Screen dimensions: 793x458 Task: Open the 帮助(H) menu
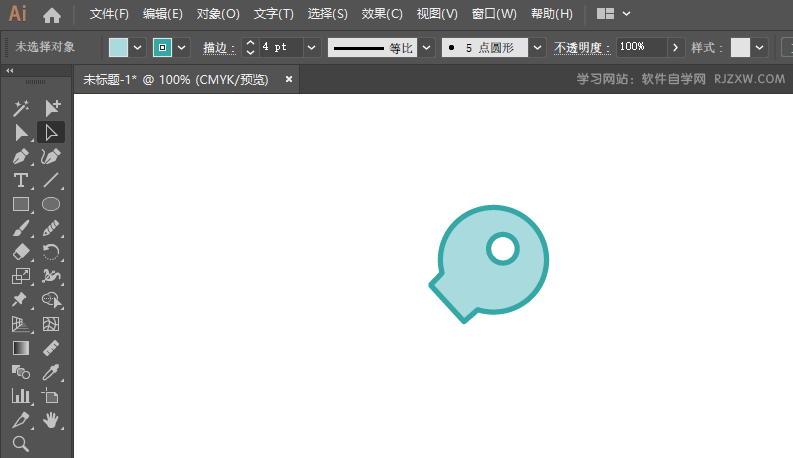pyautogui.click(x=552, y=14)
